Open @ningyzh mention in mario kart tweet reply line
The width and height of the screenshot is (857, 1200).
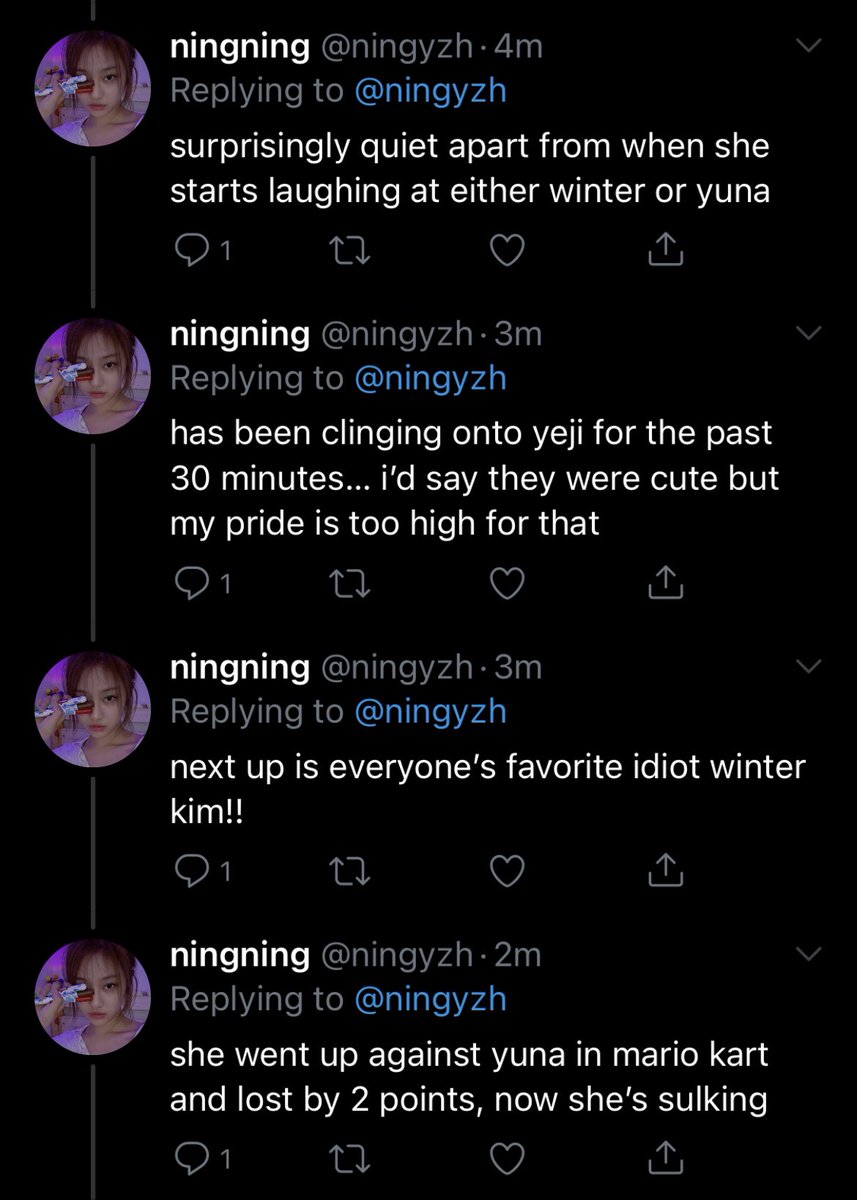click(x=431, y=999)
